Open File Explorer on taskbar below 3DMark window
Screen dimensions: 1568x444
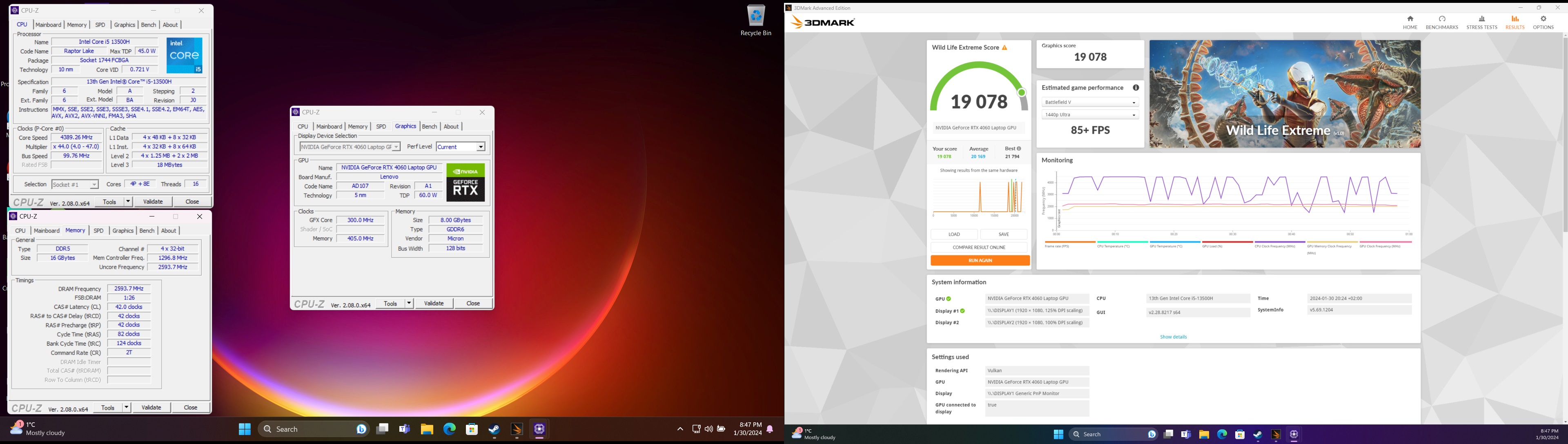(x=1204, y=434)
